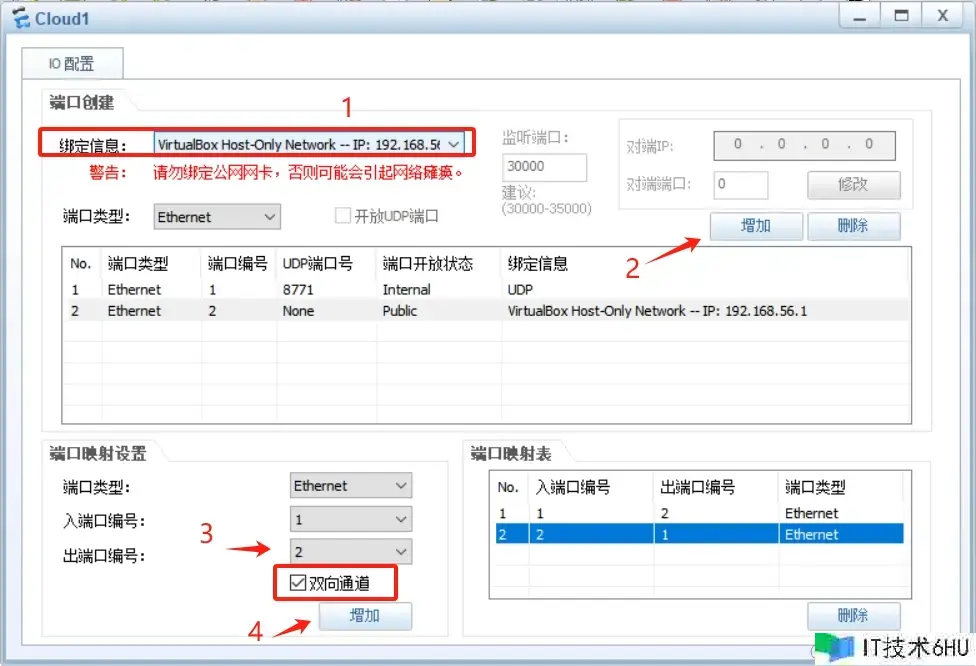
Task: Open the 出端口编号 dropdown
Action: pos(401,551)
